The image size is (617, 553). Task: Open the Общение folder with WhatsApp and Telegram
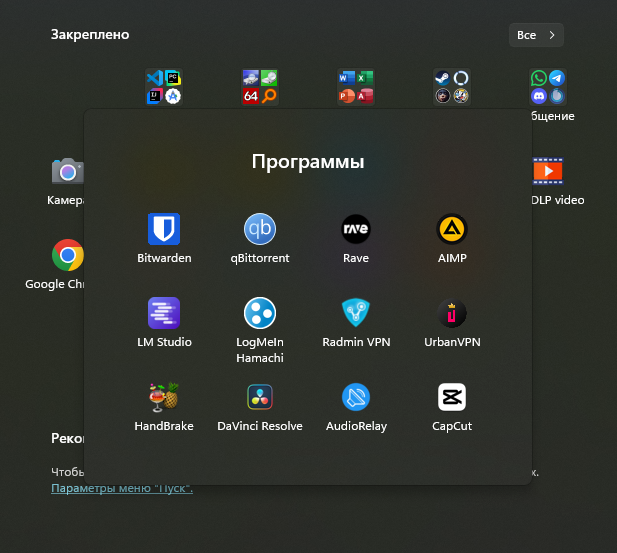548,87
